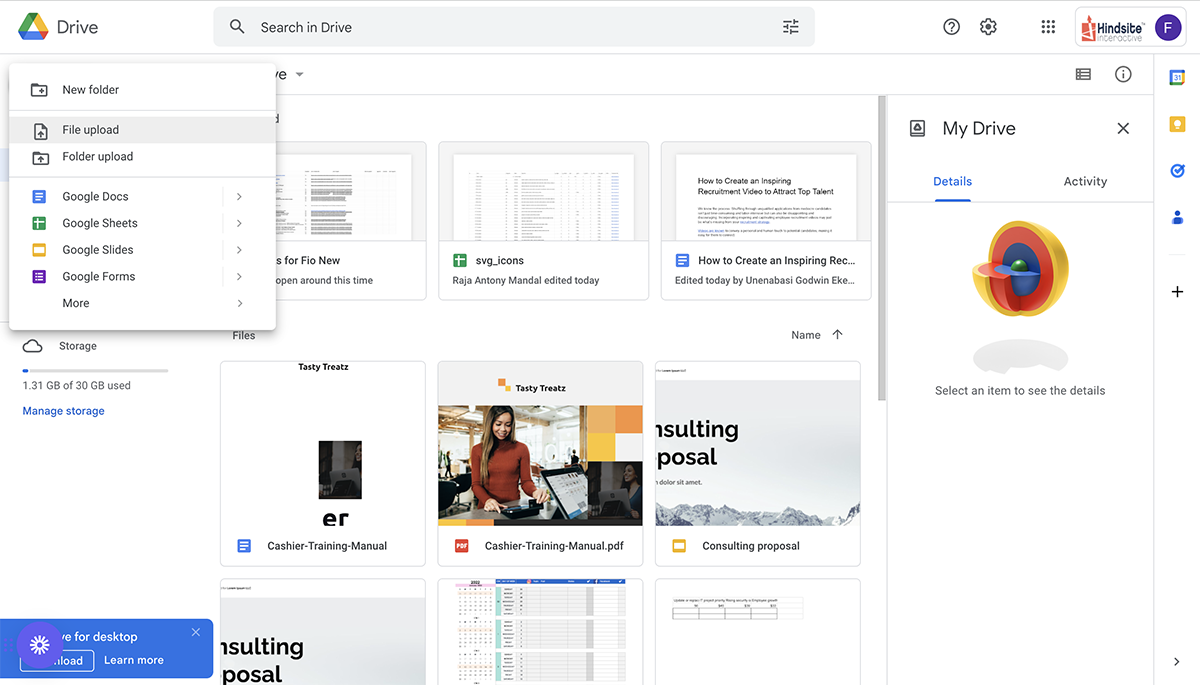Open search options filter icon

coord(790,27)
